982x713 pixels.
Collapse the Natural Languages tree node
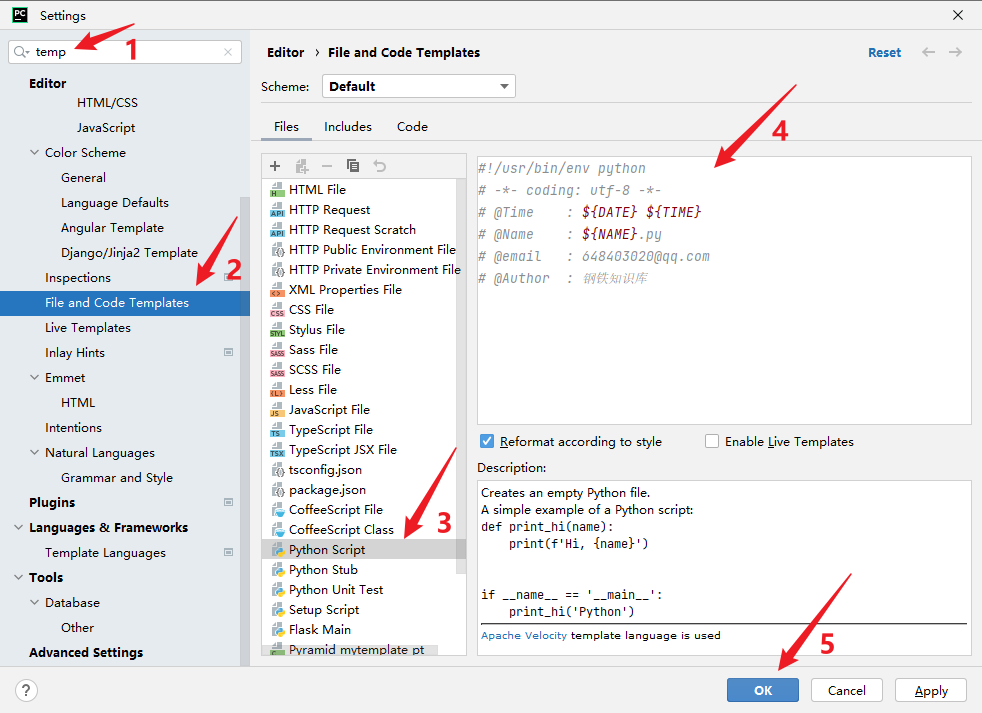34,452
